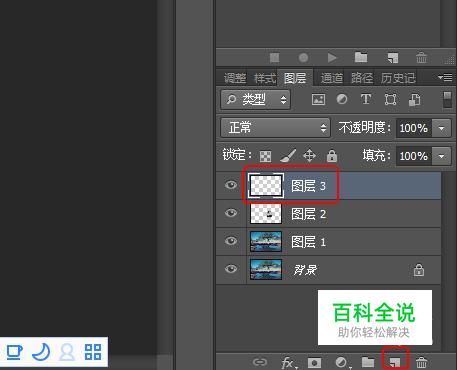Delete layer trash icon
The image size is (457, 370).
click(x=422, y=362)
